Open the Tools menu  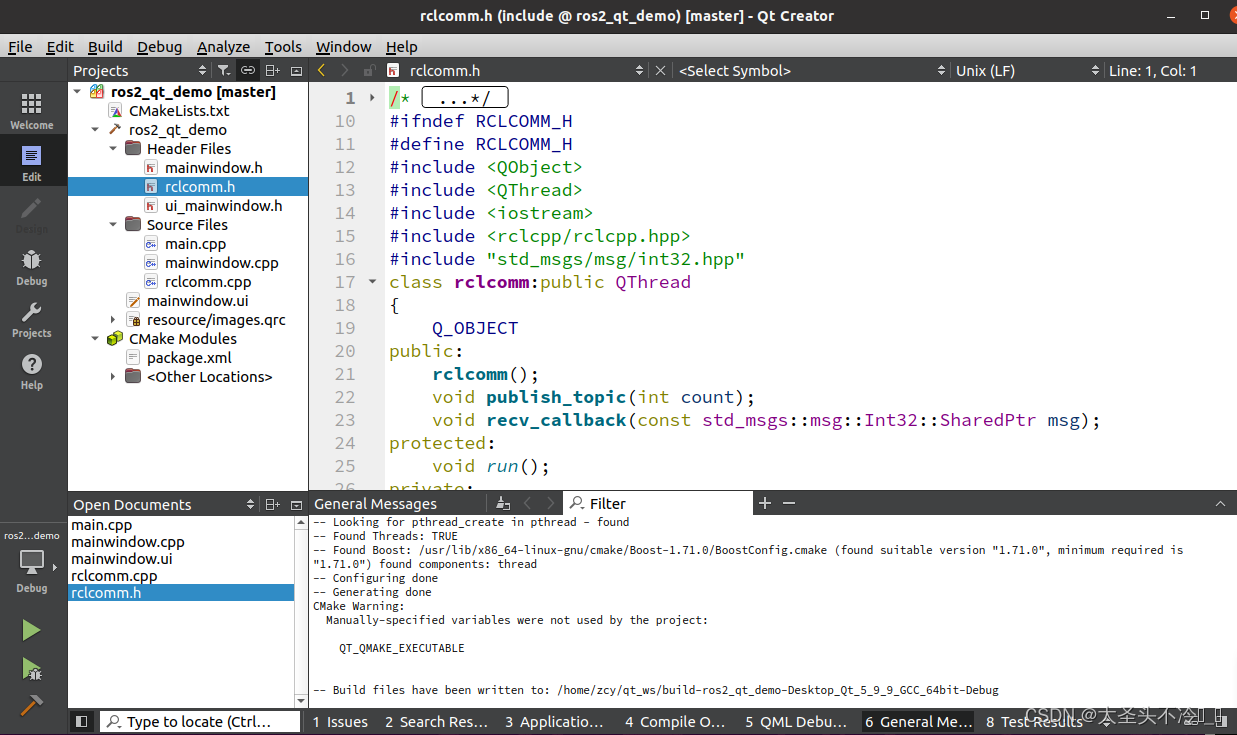[283, 47]
